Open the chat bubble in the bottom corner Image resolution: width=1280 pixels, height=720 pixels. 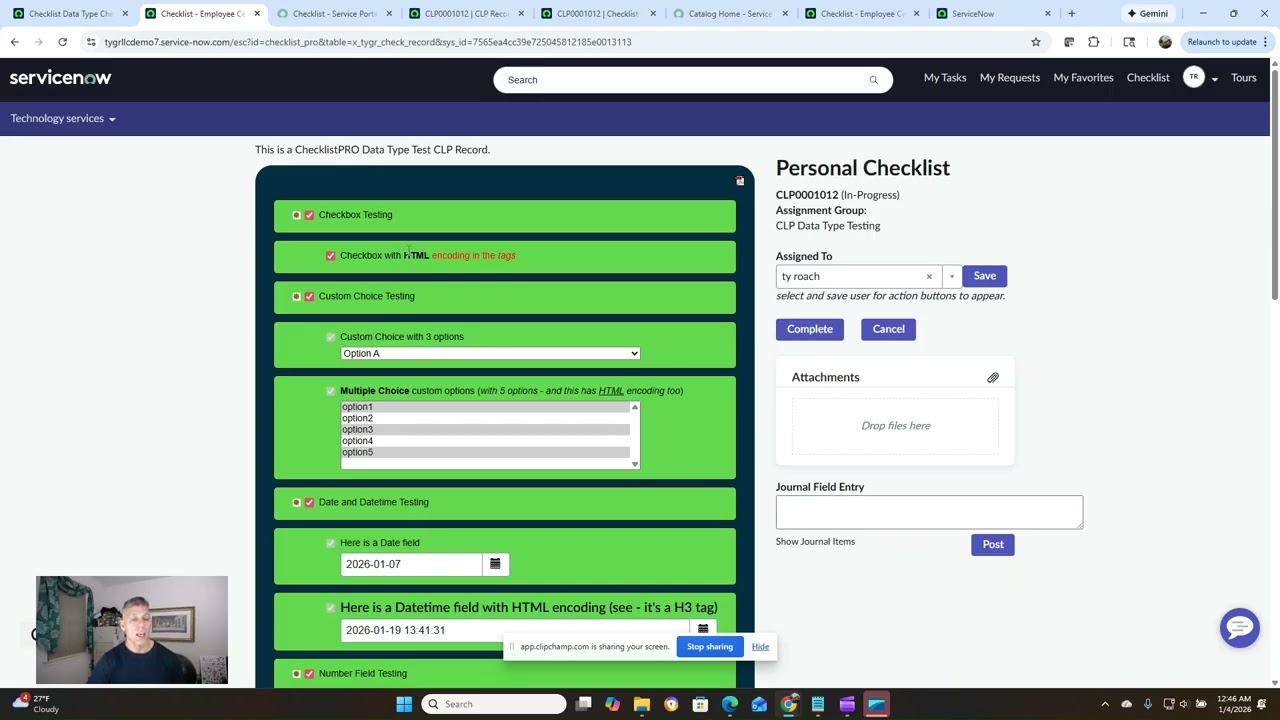1239,627
